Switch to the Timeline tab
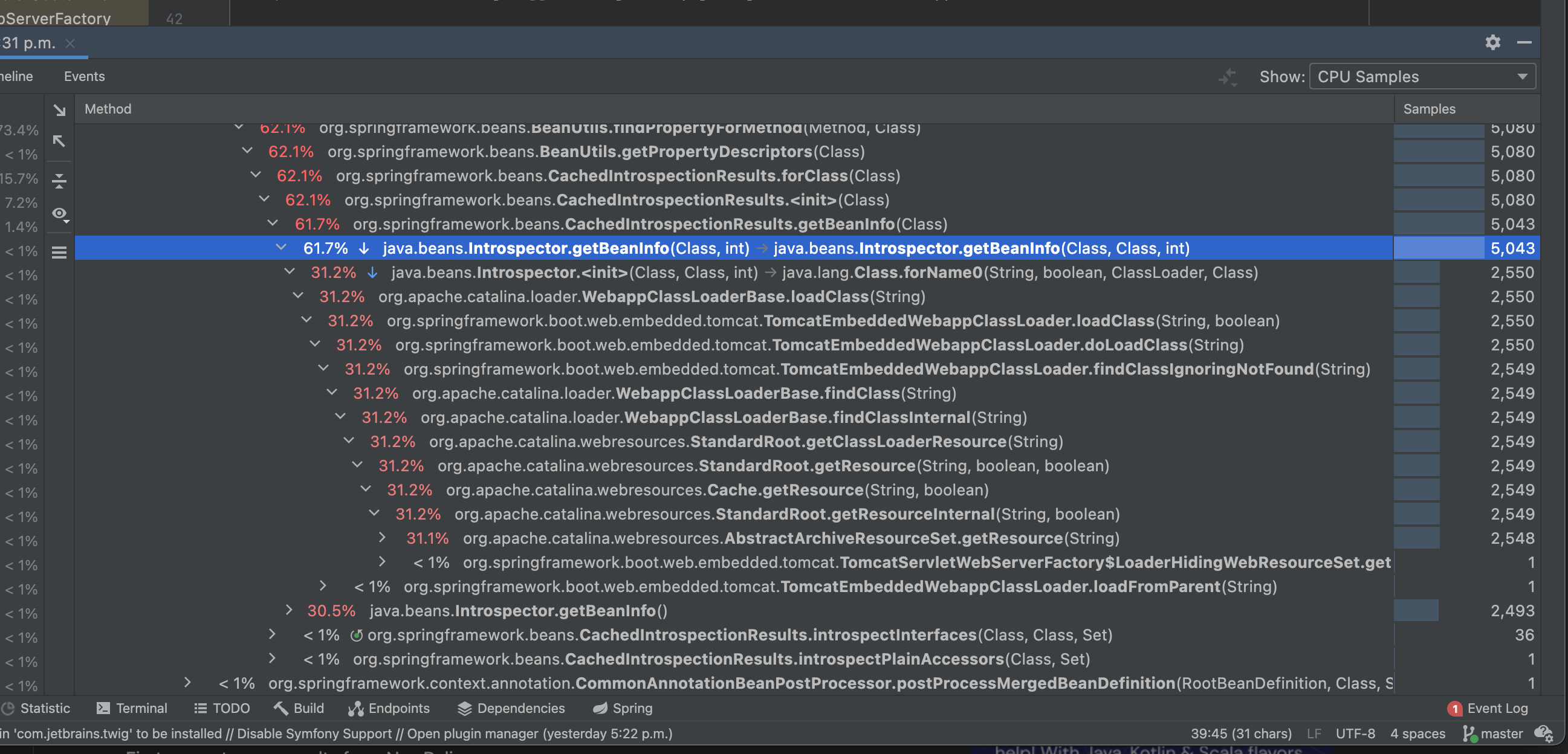 coord(16,77)
